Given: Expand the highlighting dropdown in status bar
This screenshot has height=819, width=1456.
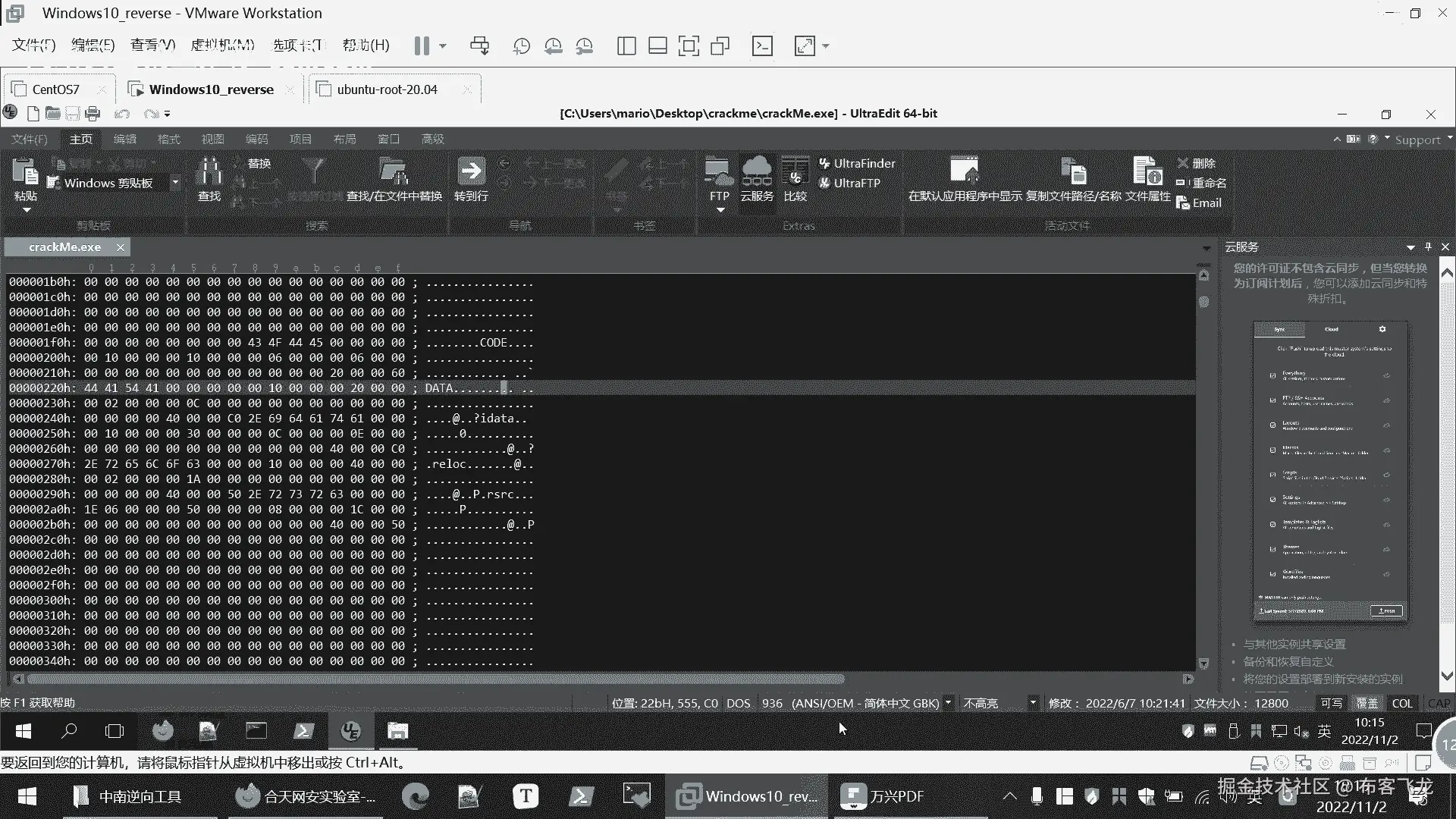Looking at the screenshot, I should click(x=1032, y=702).
